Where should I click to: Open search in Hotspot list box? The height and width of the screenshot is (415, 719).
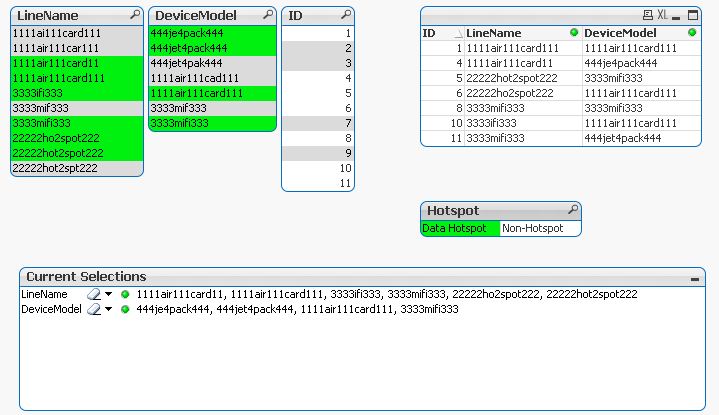[573, 210]
